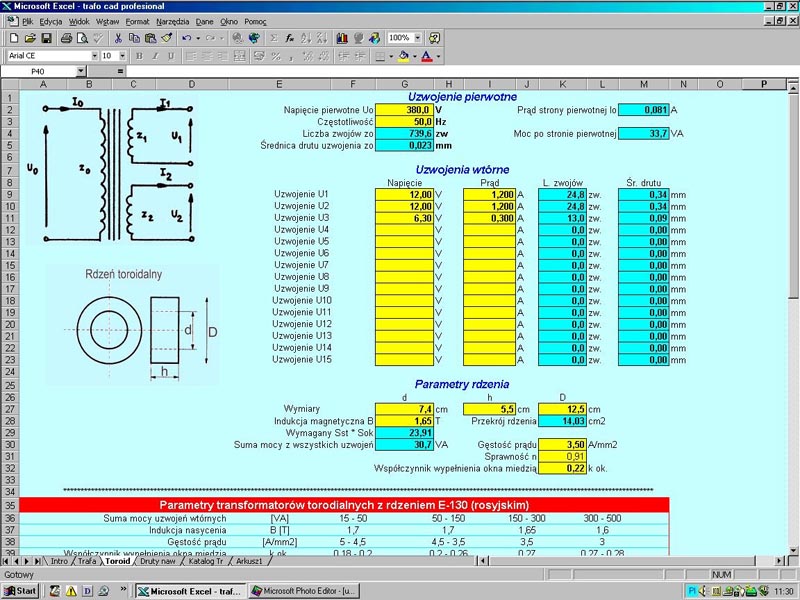Click the Windows Start button
The width and height of the screenshot is (800, 600).
20,591
